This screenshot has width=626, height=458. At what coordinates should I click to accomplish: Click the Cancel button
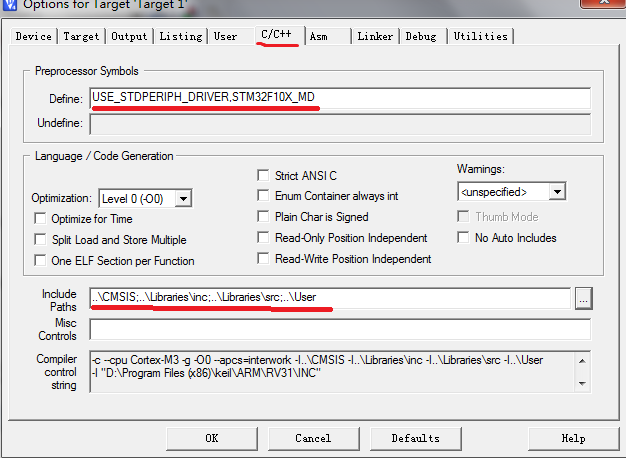[x=313, y=438]
